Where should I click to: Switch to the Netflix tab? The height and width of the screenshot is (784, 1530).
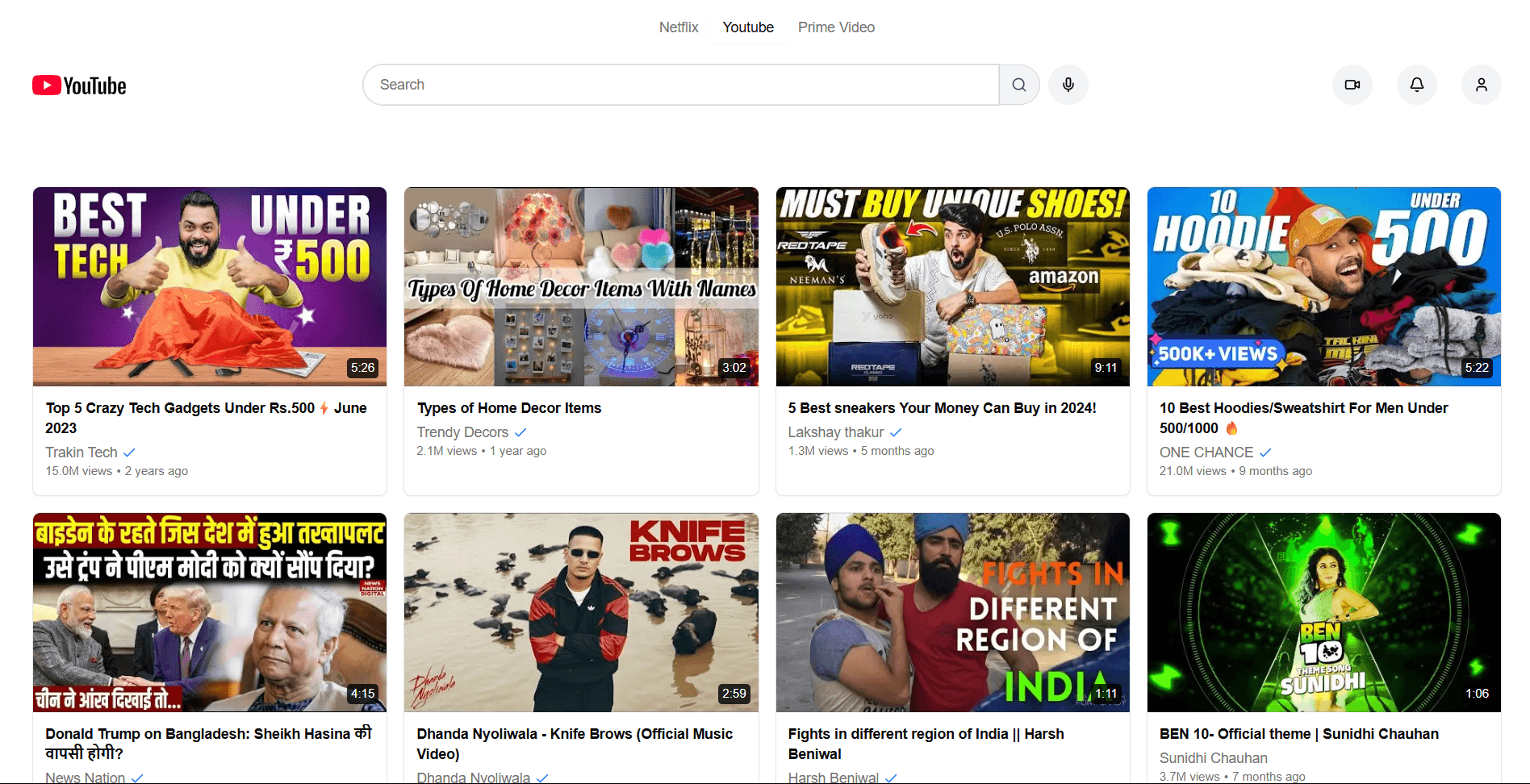click(x=679, y=27)
